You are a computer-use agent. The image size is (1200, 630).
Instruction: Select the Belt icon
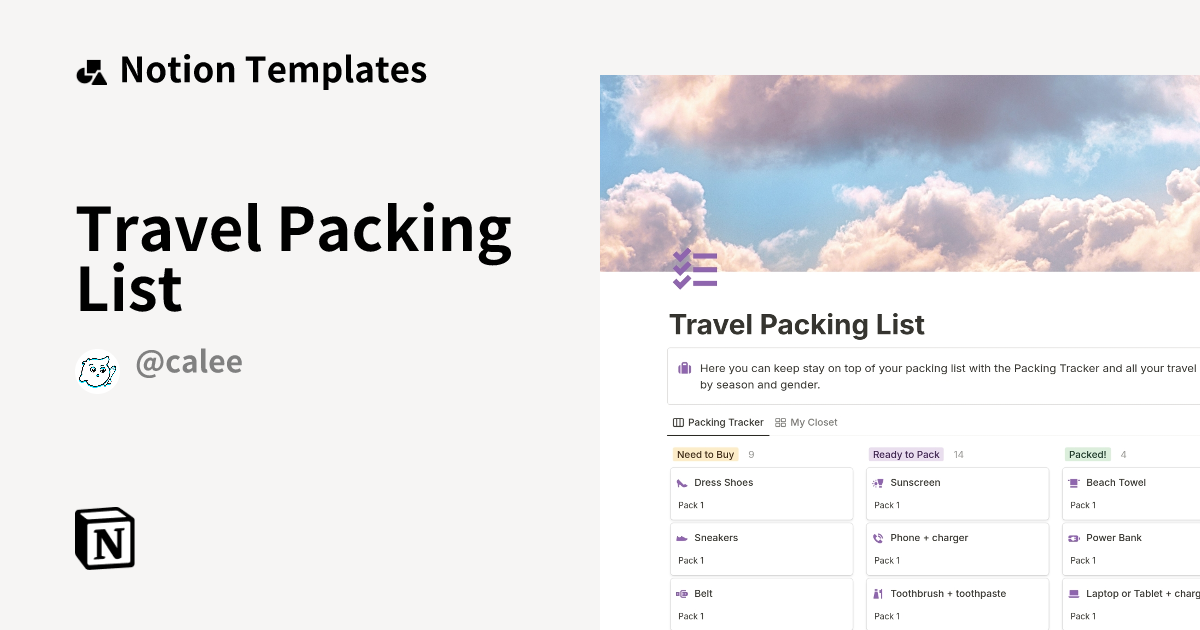point(681,593)
